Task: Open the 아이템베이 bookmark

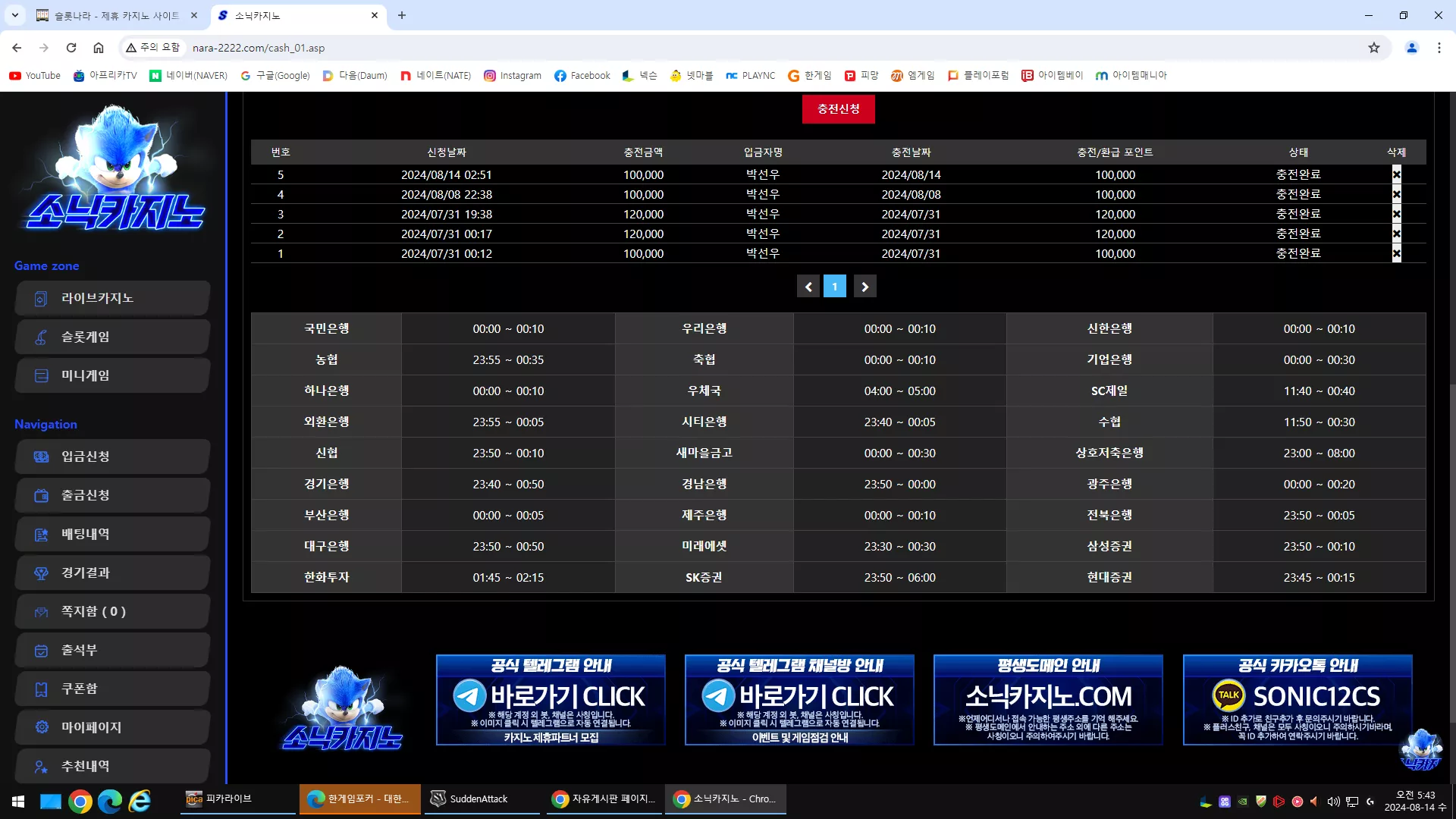Action: click(x=1053, y=76)
